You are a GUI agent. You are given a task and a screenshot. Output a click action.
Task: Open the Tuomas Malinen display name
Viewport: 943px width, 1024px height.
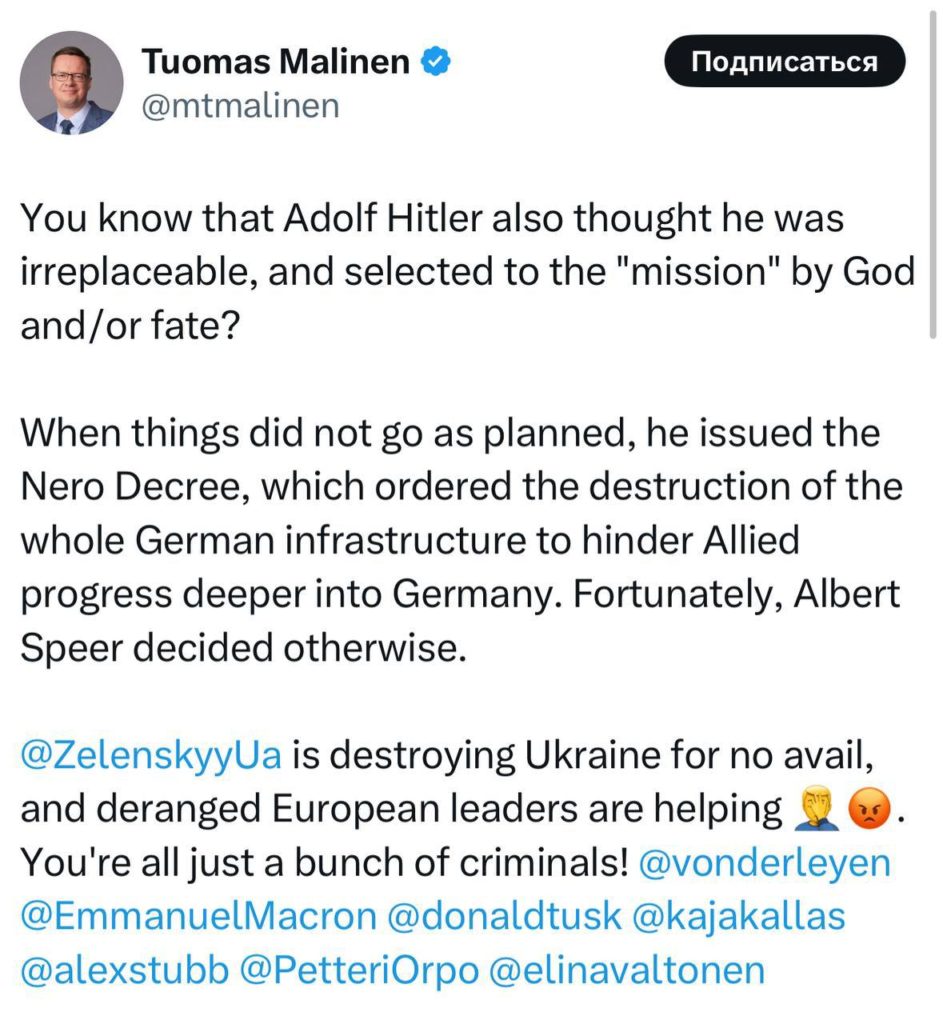(x=275, y=62)
